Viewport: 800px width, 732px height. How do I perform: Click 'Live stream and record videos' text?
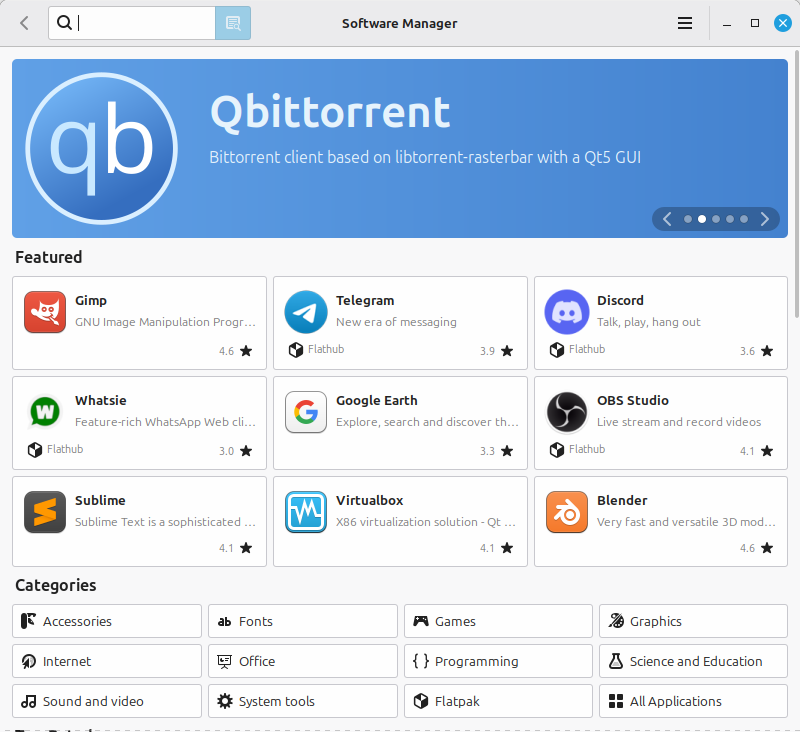point(679,422)
